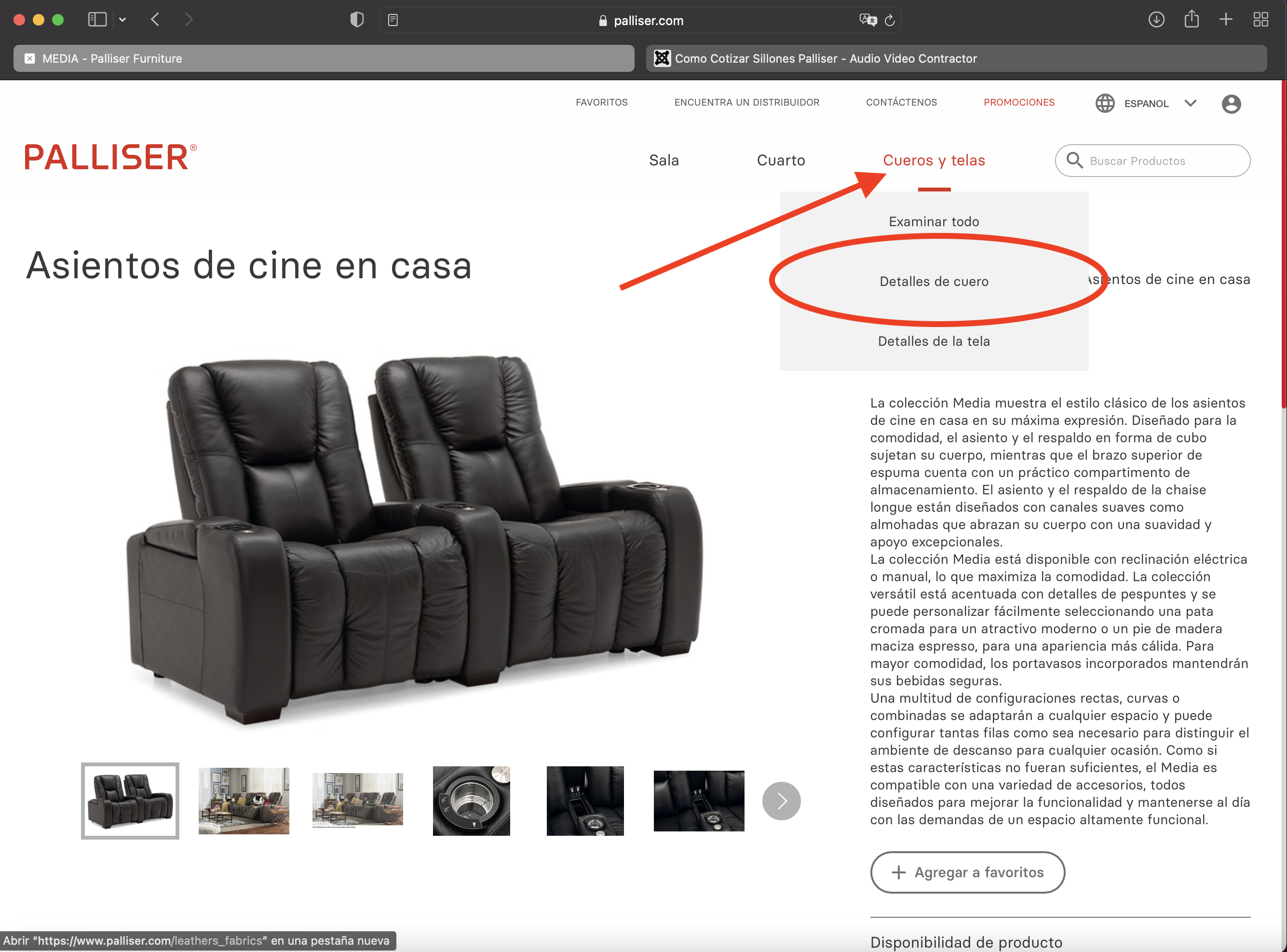Select the cup holder close-up thumbnail
This screenshot has height=952, width=1287.
coord(471,801)
